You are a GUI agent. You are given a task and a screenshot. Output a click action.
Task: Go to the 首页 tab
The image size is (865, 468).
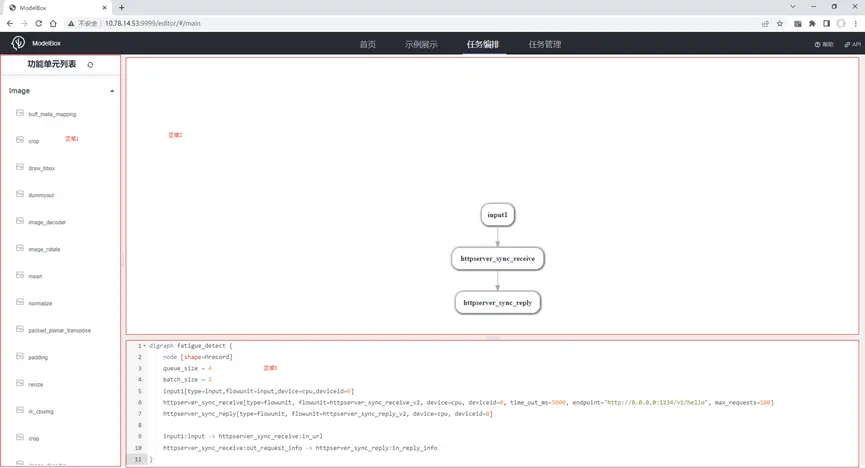(368, 44)
